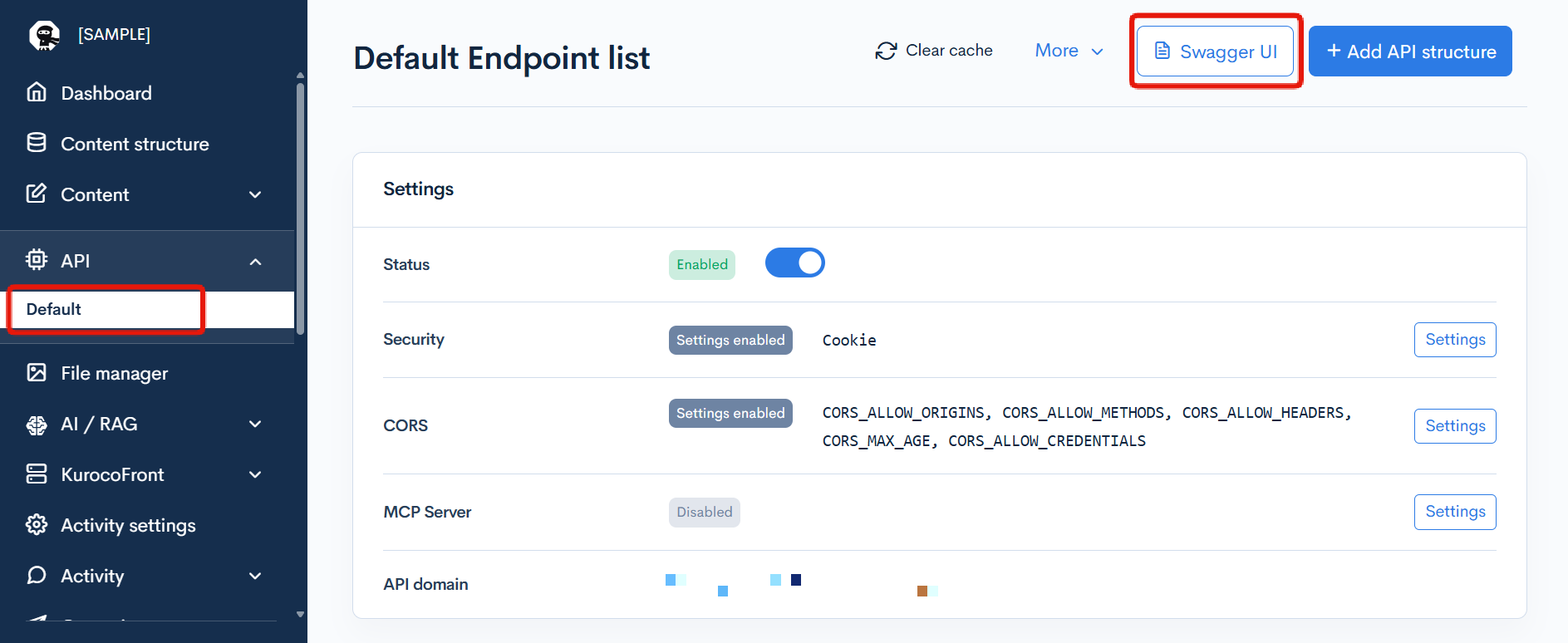Click the Kuroco ninja logo icon
The width and height of the screenshot is (1568, 643).
(x=44, y=35)
